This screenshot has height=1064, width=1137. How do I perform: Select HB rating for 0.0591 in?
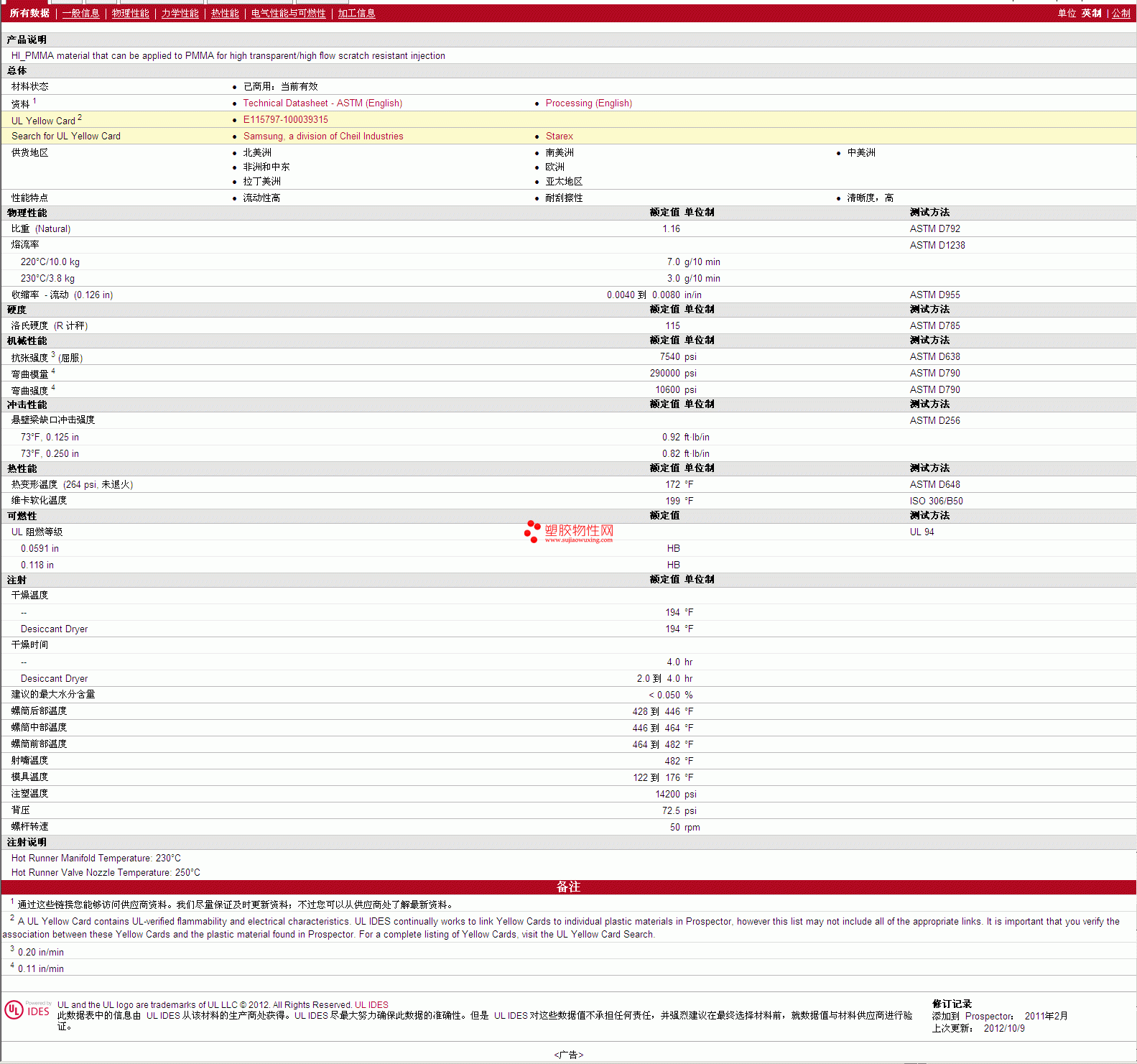tap(673, 548)
